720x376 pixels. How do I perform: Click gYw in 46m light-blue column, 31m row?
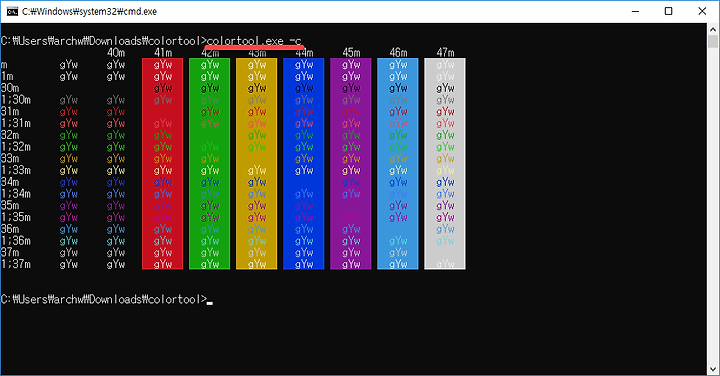click(x=398, y=112)
